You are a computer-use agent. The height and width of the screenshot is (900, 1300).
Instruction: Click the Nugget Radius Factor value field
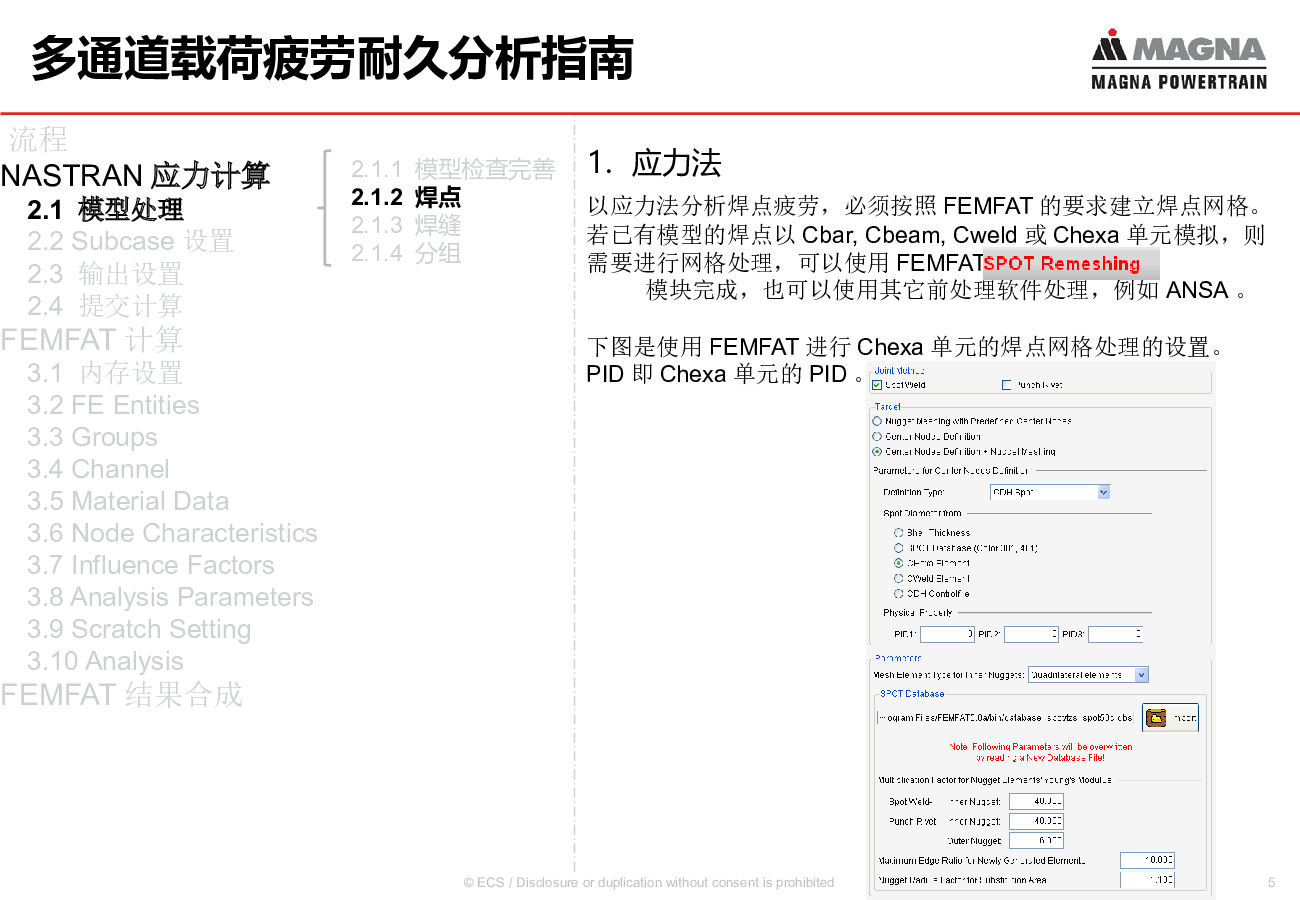coord(1147,880)
